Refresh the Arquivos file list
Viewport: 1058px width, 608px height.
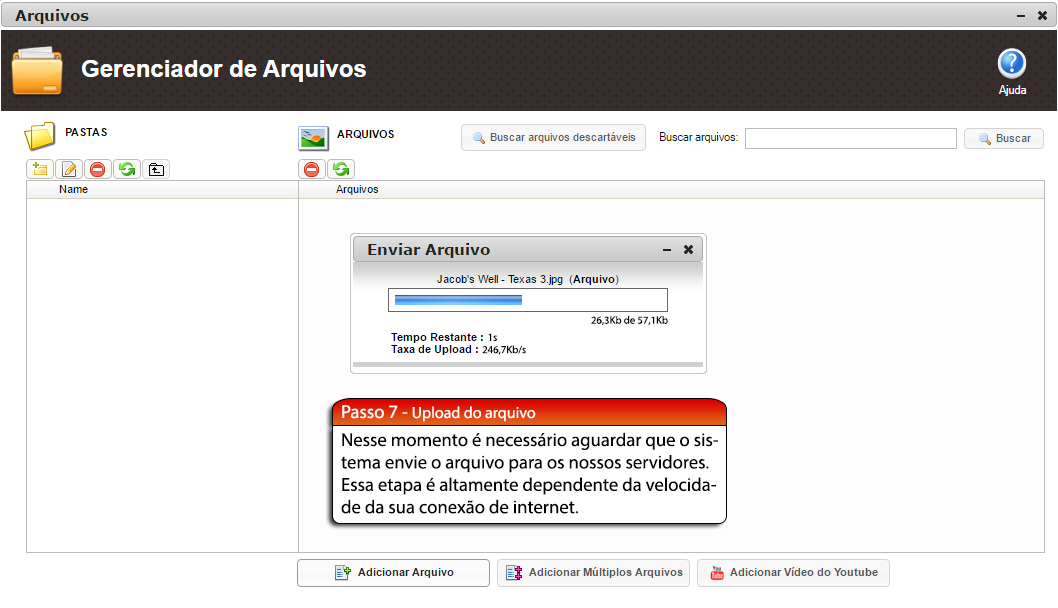coord(341,169)
